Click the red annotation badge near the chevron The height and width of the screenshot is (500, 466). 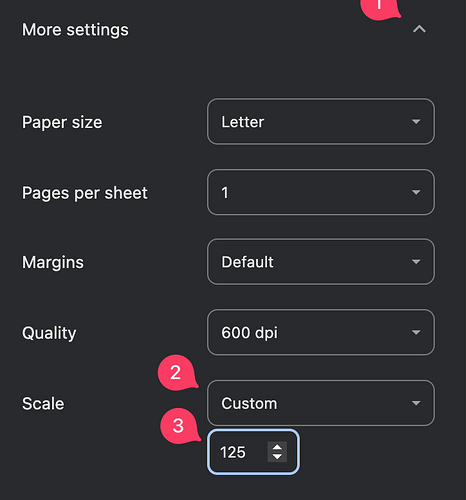pyautogui.click(x=380, y=8)
